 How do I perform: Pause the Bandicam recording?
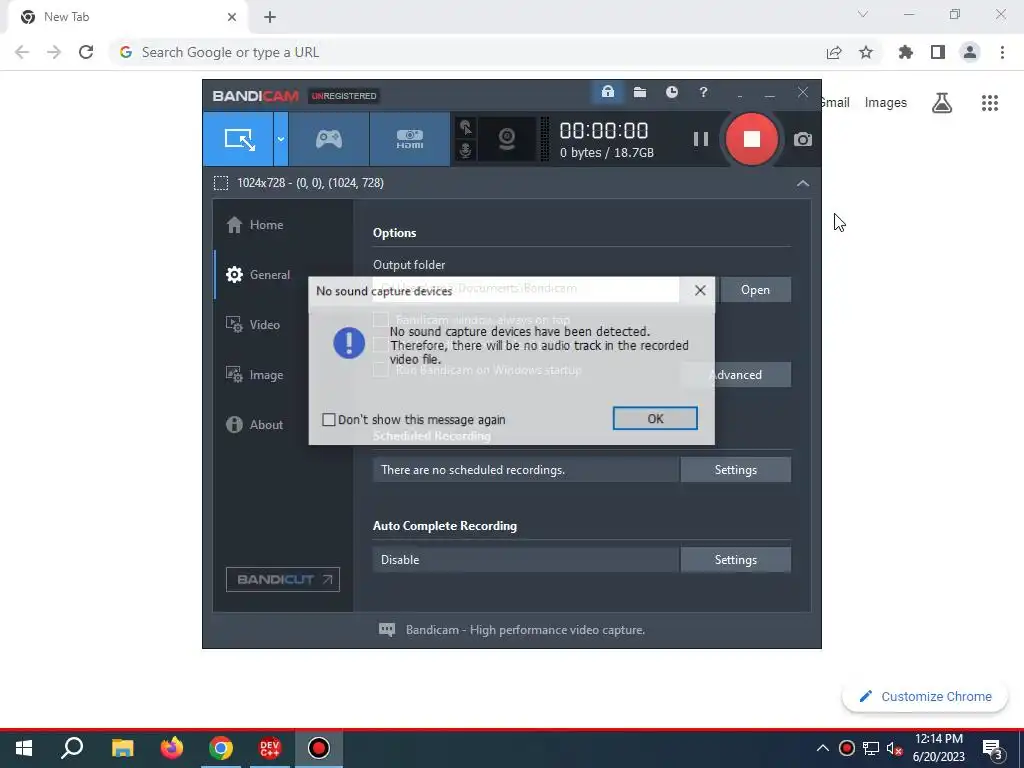point(701,139)
